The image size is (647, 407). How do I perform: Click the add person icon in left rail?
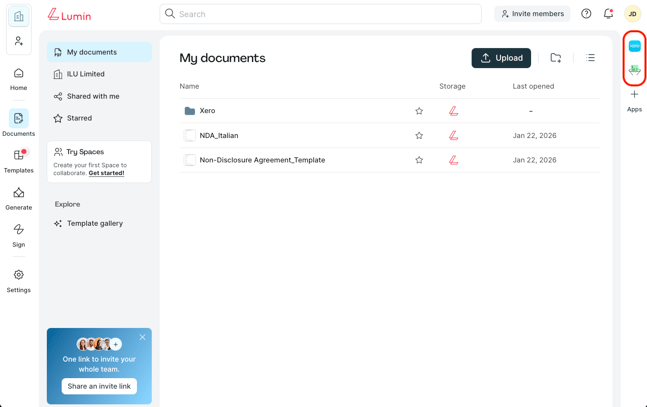point(19,41)
